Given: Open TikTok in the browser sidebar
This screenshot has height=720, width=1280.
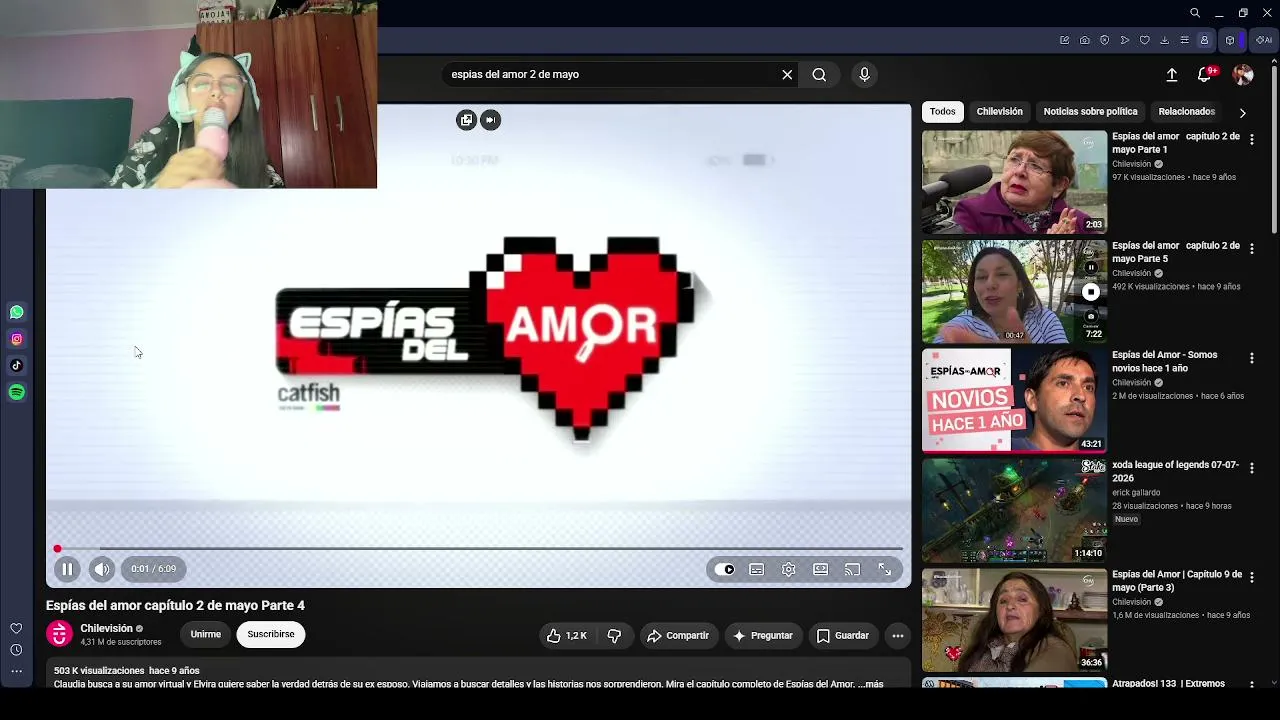Looking at the screenshot, I should [x=16, y=366].
